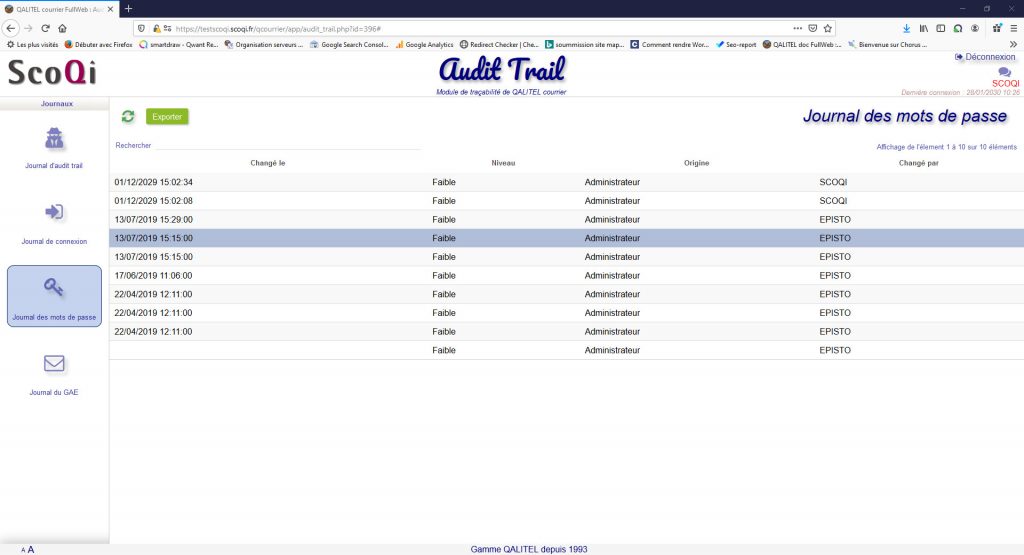
Task: Bookmark this page with the star icon
Action: [x=827, y=28]
